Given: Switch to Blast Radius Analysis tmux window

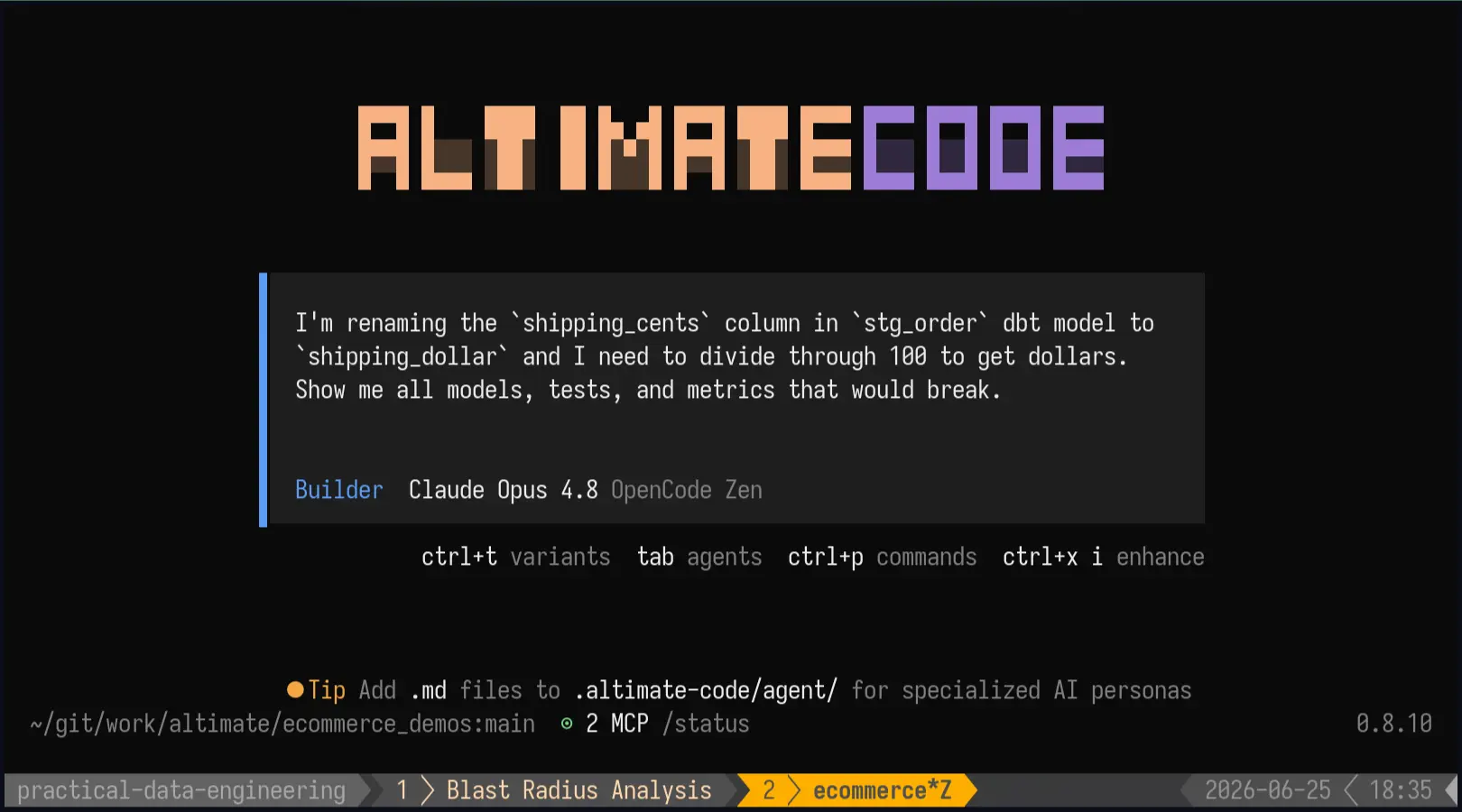Looking at the screenshot, I should click(x=579, y=790).
